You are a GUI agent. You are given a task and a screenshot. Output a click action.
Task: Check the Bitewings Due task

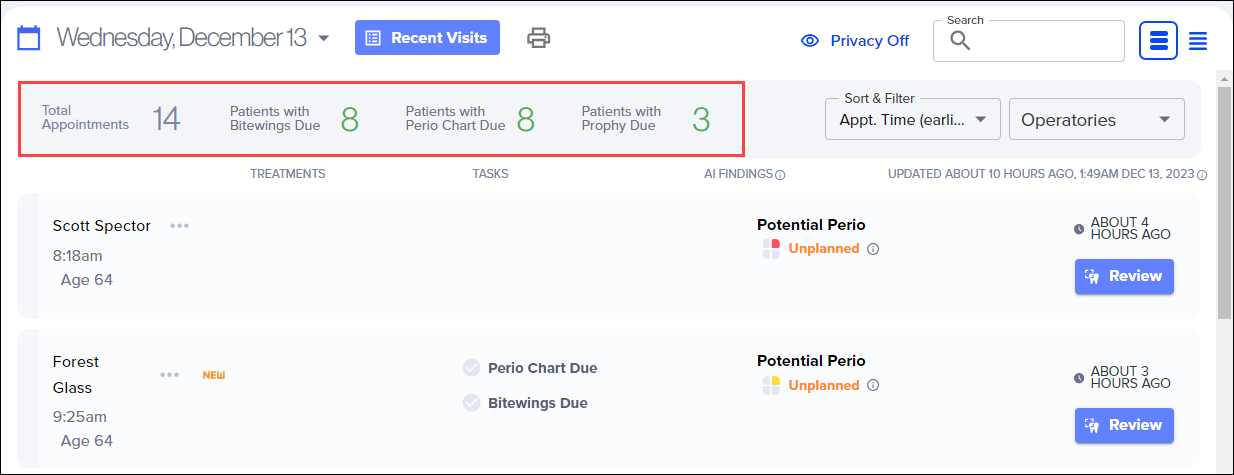(x=472, y=403)
